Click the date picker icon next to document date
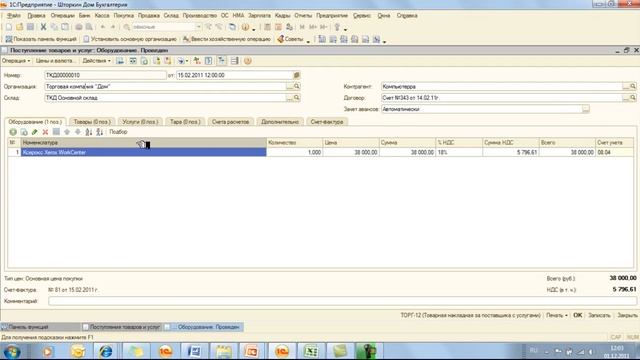640x360 pixels. [x=297, y=75]
